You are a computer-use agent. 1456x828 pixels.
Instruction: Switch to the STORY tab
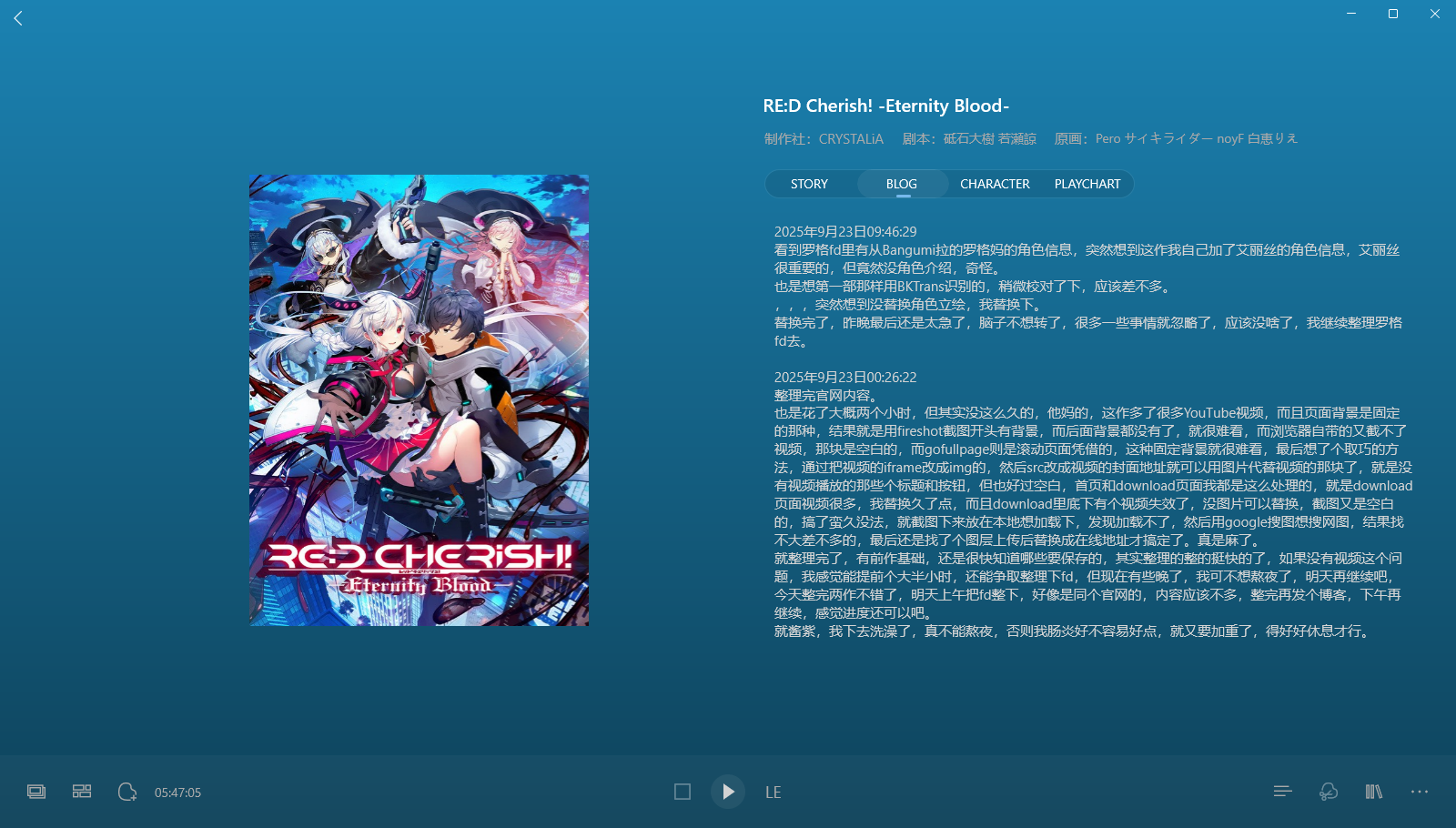pos(809,184)
